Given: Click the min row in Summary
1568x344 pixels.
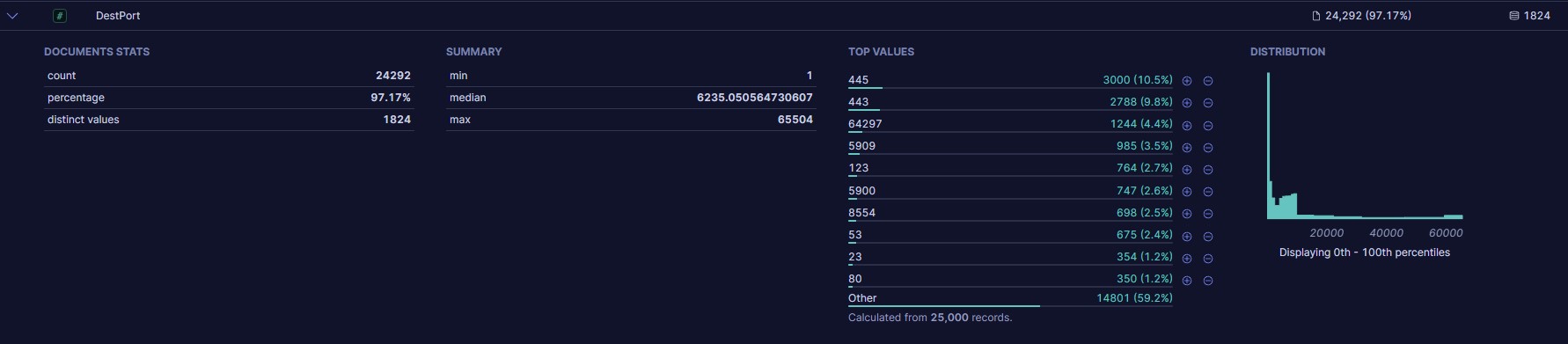Looking at the screenshot, I should 631,76.
